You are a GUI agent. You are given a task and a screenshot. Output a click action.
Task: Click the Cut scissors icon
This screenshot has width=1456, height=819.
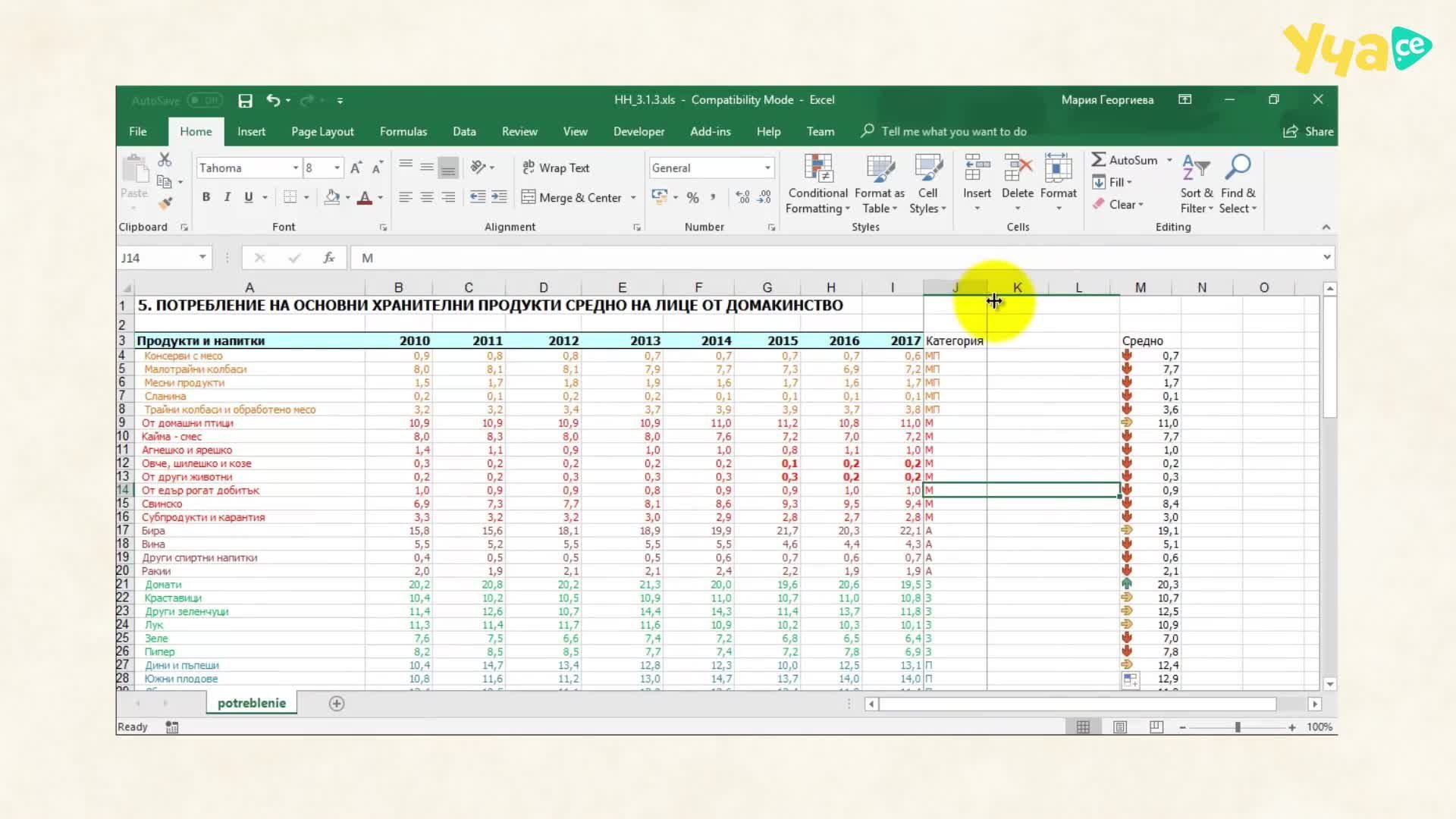[165, 159]
